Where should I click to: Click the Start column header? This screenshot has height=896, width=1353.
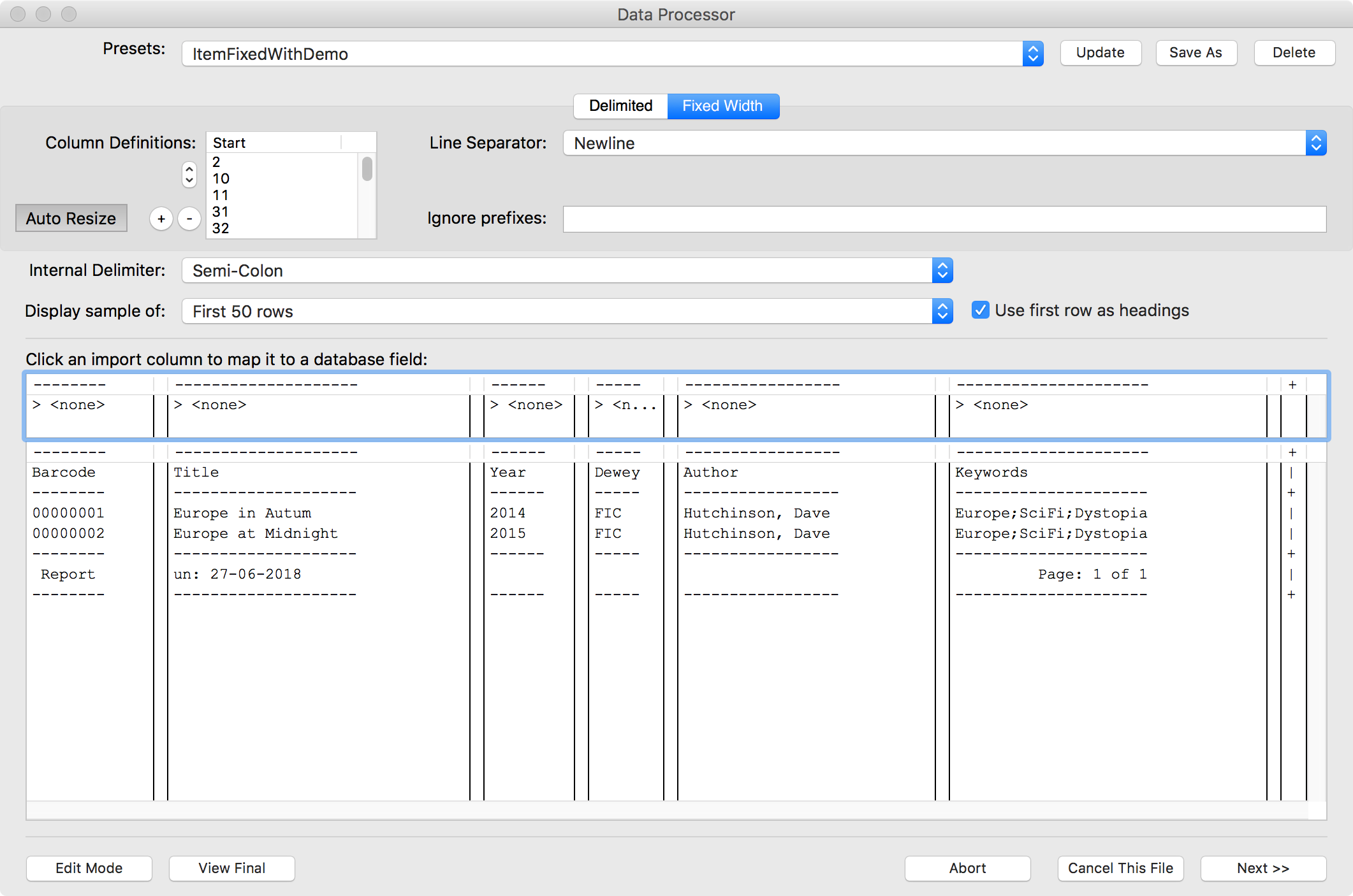[274, 143]
